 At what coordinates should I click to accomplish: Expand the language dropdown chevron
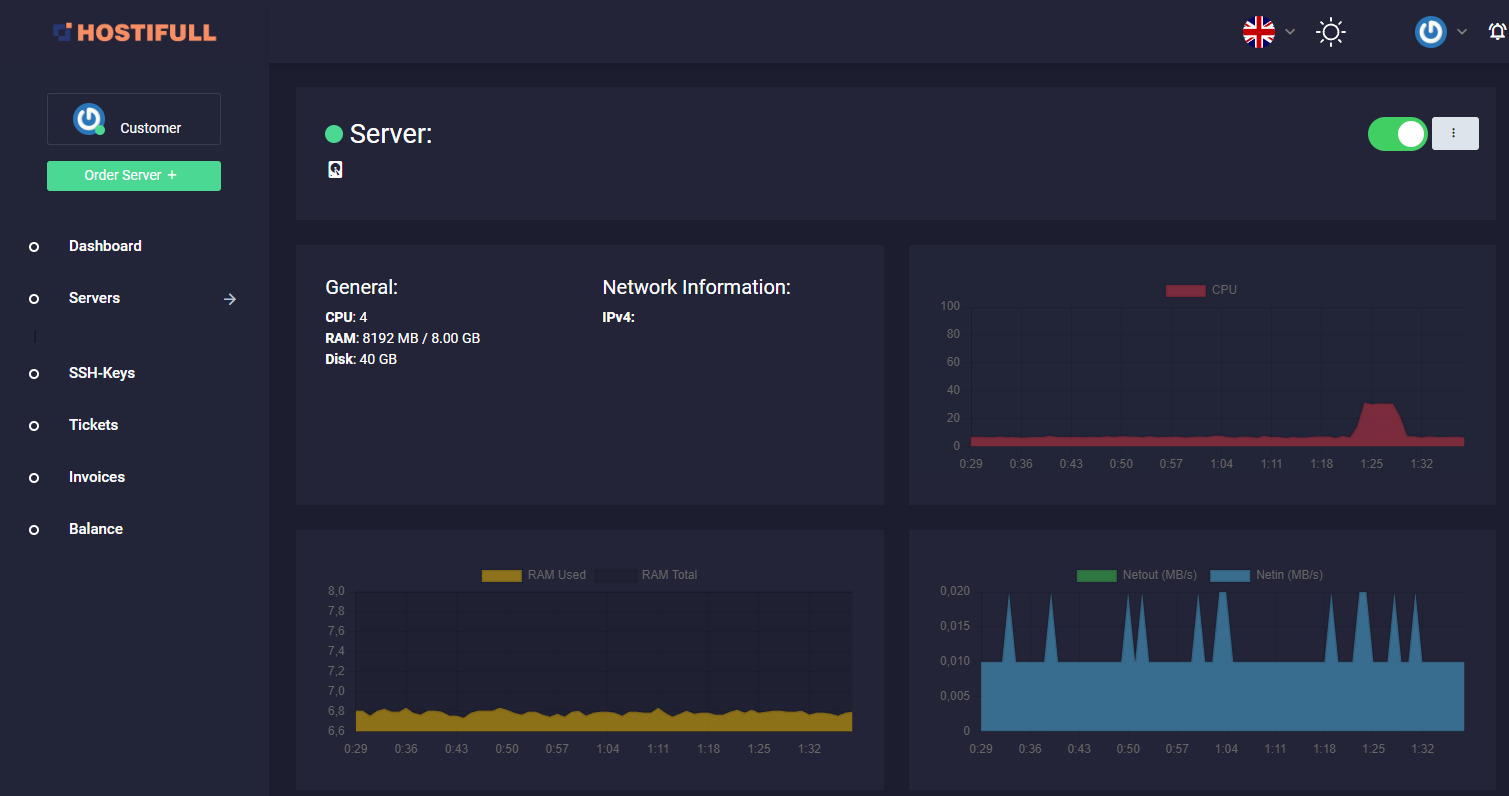click(x=1290, y=32)
